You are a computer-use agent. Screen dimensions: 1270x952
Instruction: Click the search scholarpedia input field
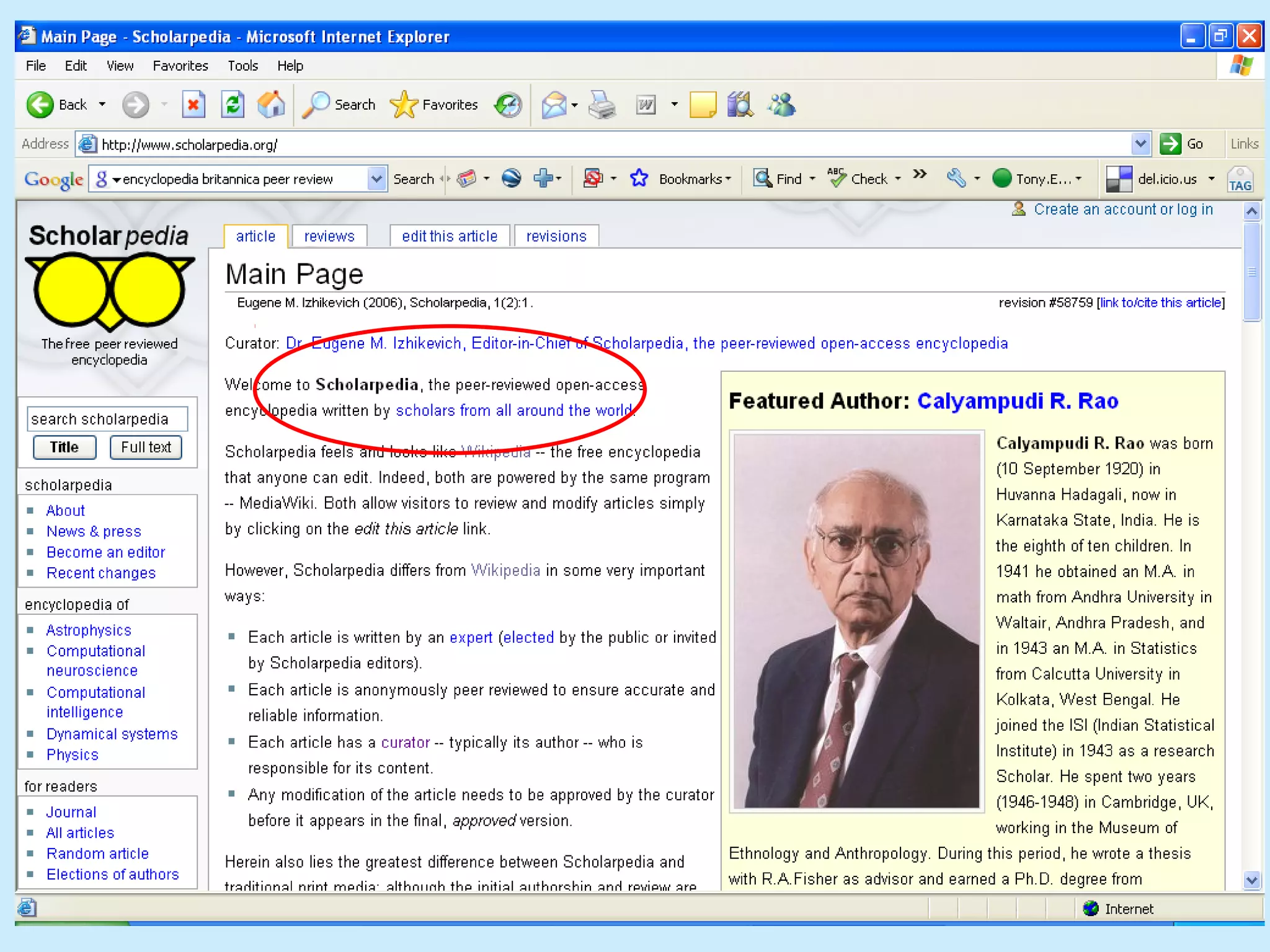[107, 419]
